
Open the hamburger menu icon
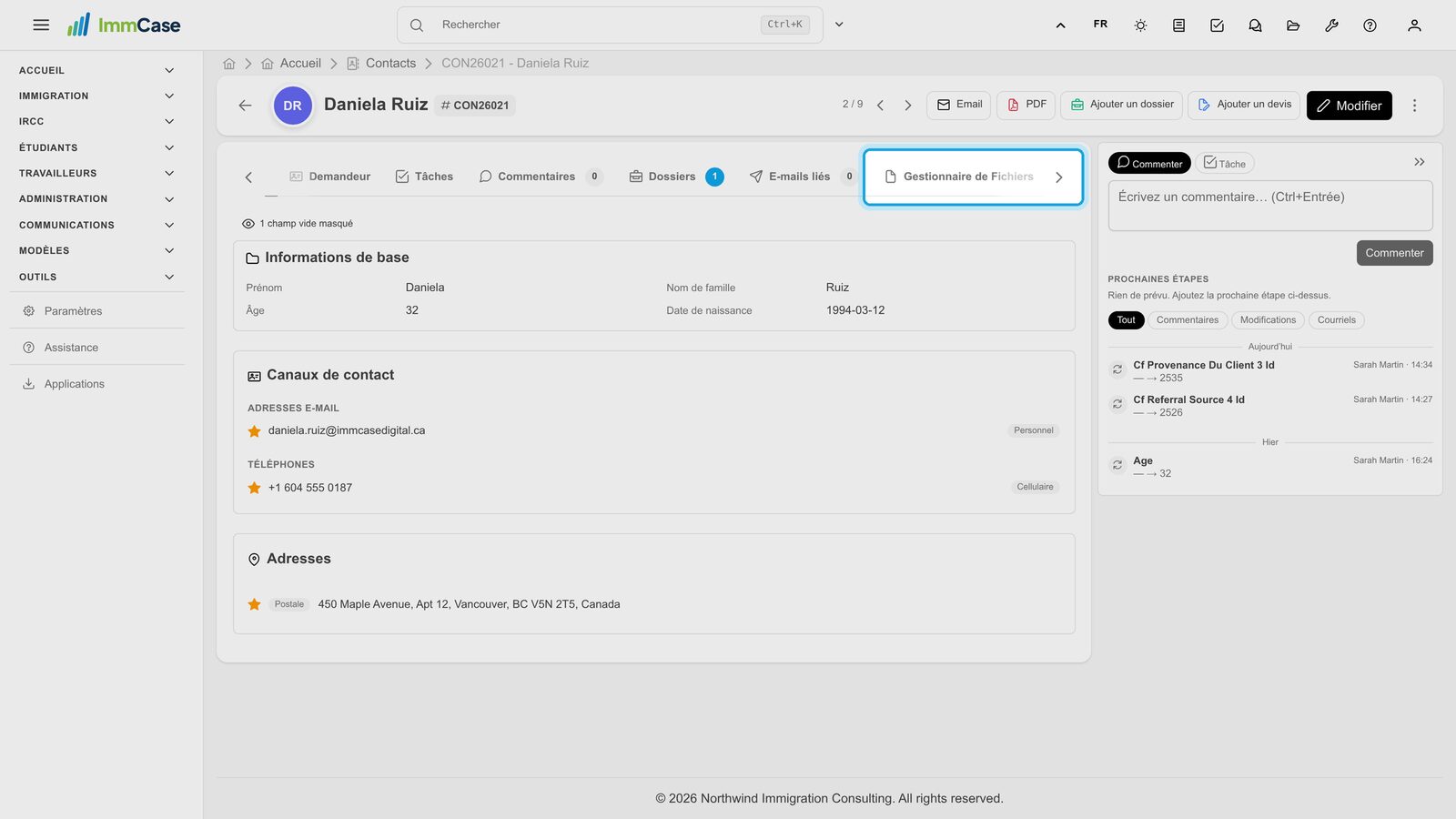click(x=41, y=25)
